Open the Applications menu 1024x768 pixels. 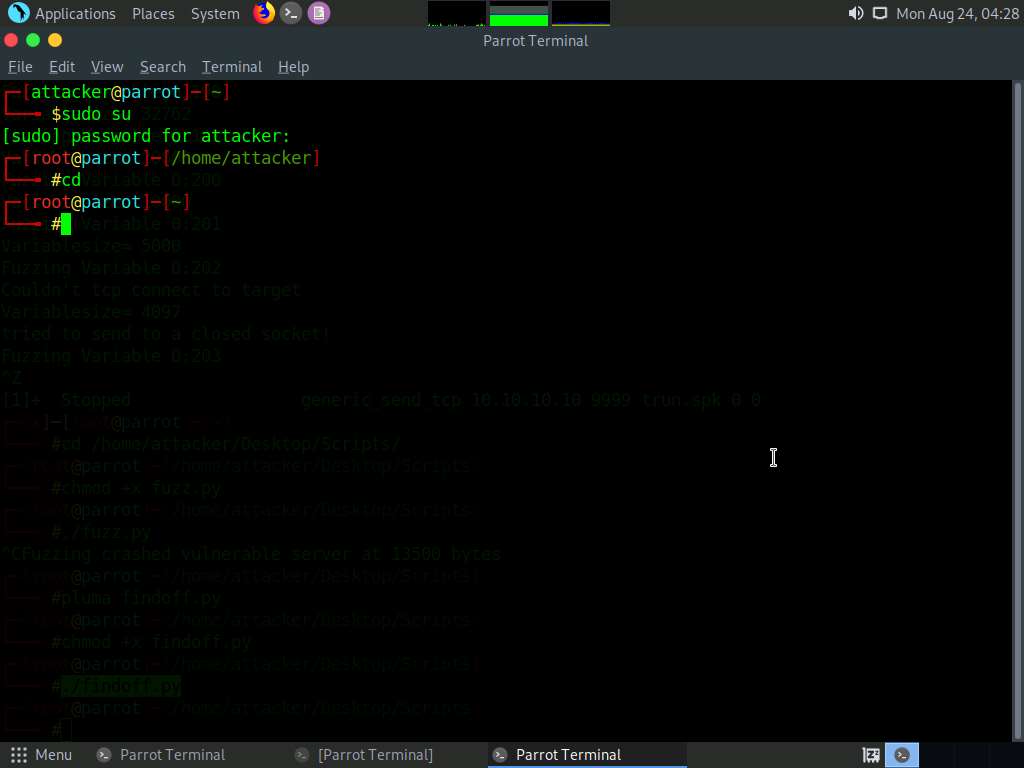point(74,13)
